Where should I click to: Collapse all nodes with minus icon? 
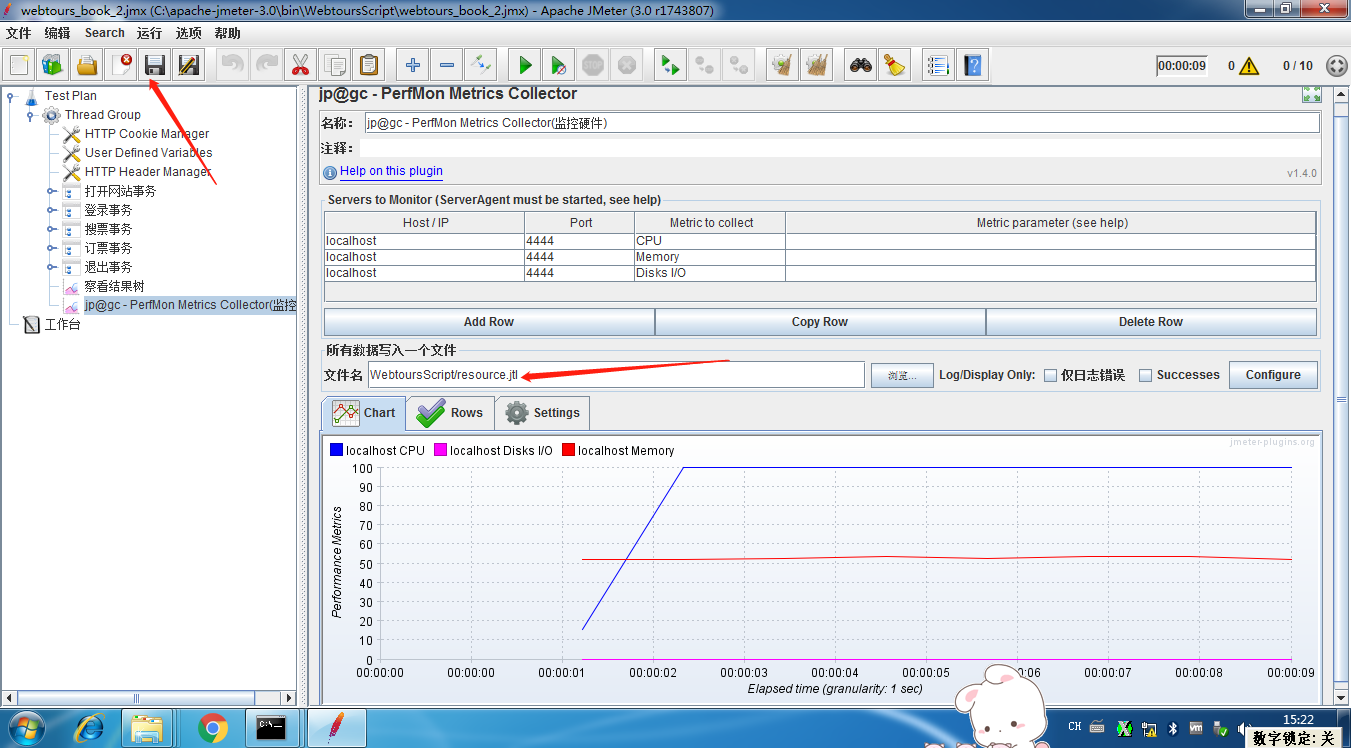[x=446, y=66]
